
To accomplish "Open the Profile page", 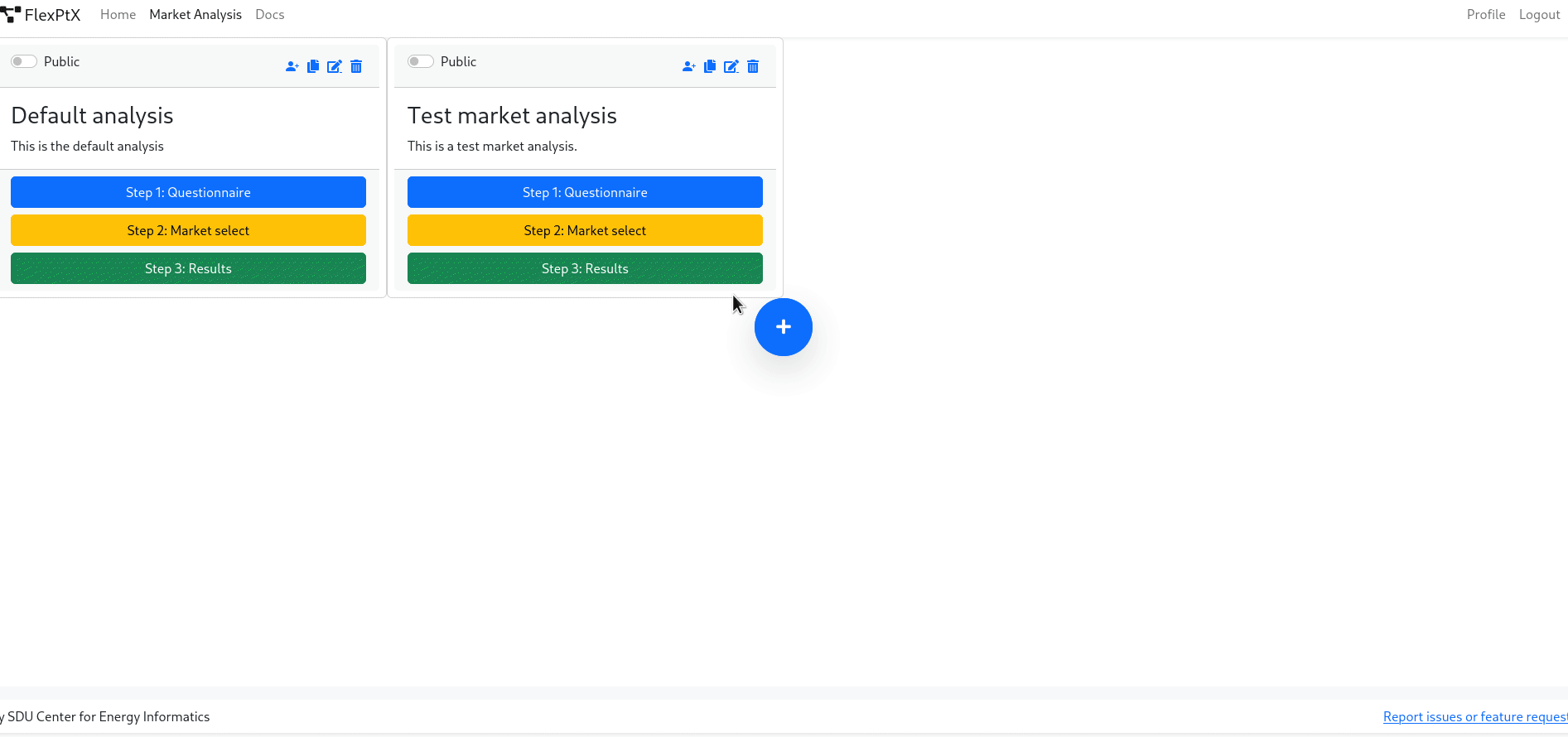I will 1486,15.
